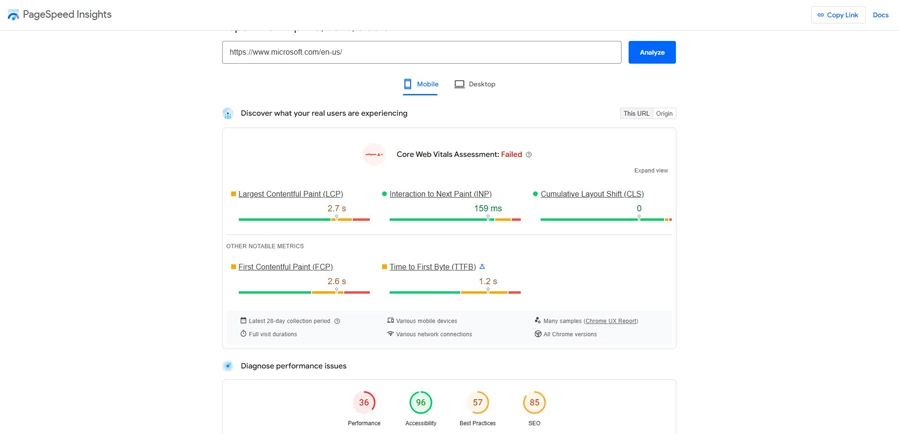The image size is (900, 434).
Task: Open help icon beside Latest 28-day collection period
Action: coord(337,321)
